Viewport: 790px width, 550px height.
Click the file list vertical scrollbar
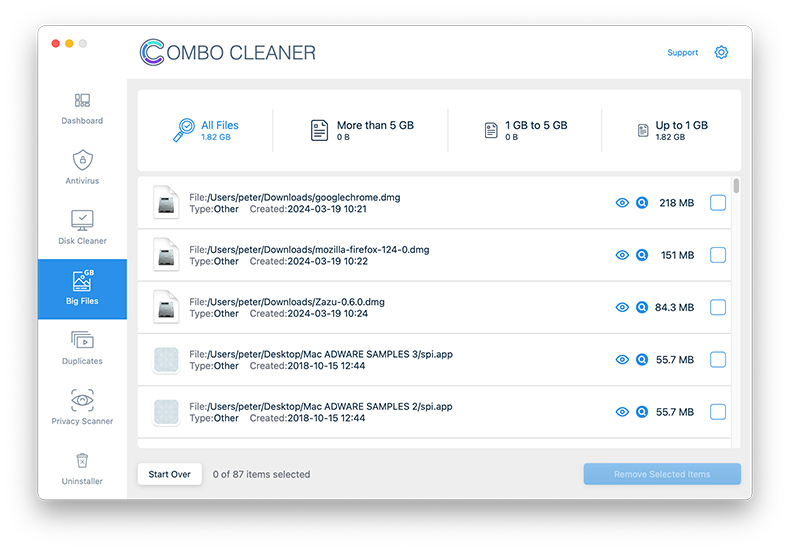(x=737, y=186)
